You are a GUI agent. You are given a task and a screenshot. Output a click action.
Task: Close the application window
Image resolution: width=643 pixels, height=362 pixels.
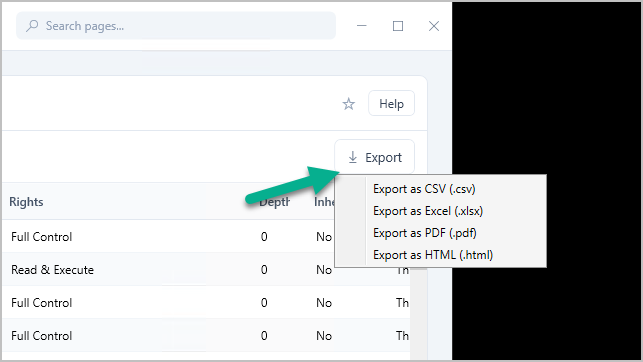click(x=434, y=26)
